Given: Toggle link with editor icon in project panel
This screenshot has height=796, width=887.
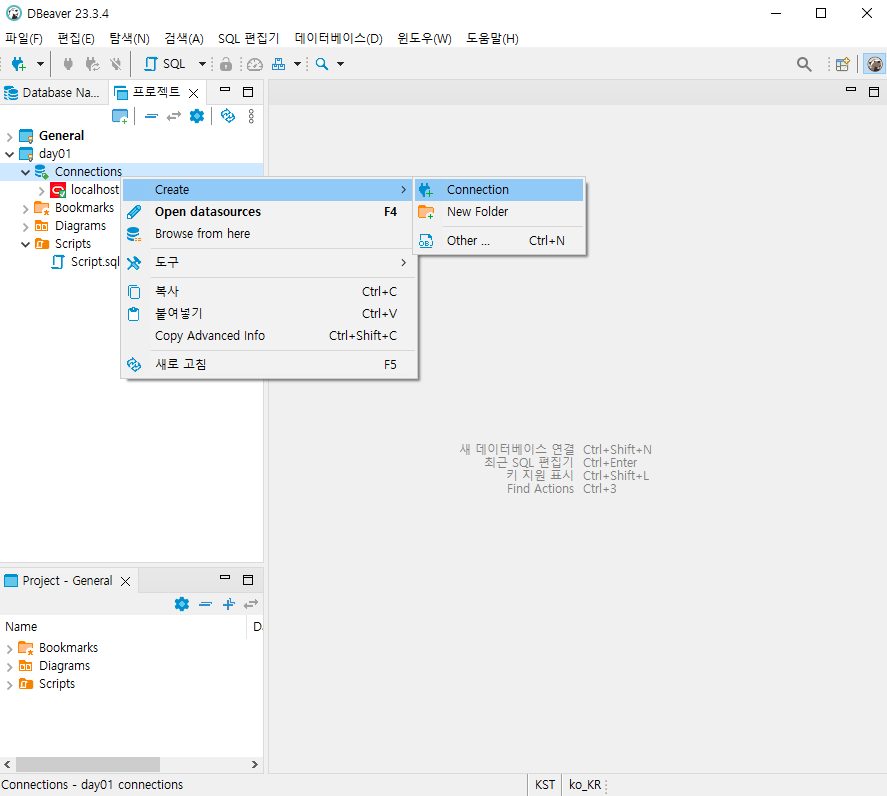Looking at the screenshot, I should (x=174, y=116).
